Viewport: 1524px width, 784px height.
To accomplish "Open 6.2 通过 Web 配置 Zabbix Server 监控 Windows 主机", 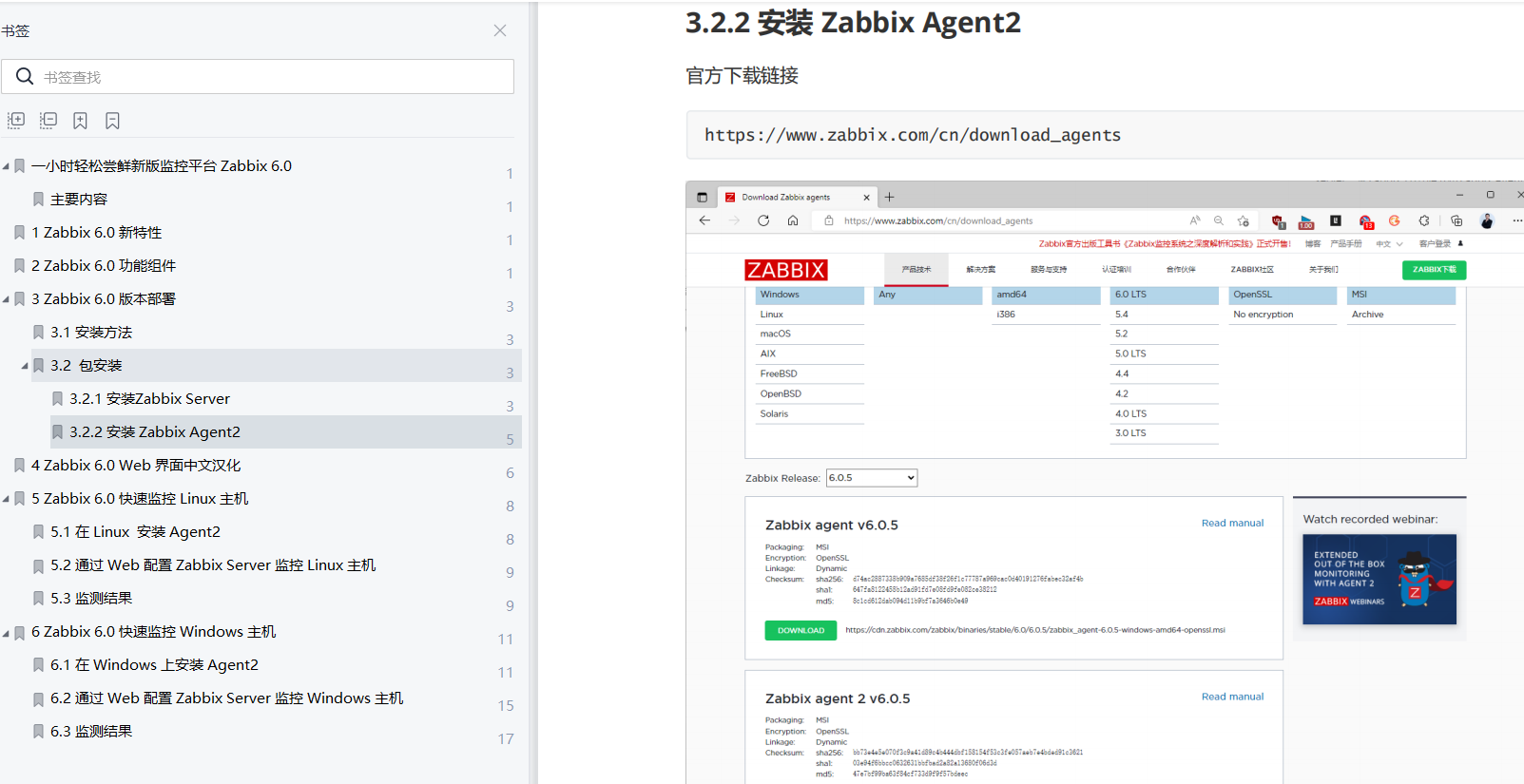I will [226, 698].
